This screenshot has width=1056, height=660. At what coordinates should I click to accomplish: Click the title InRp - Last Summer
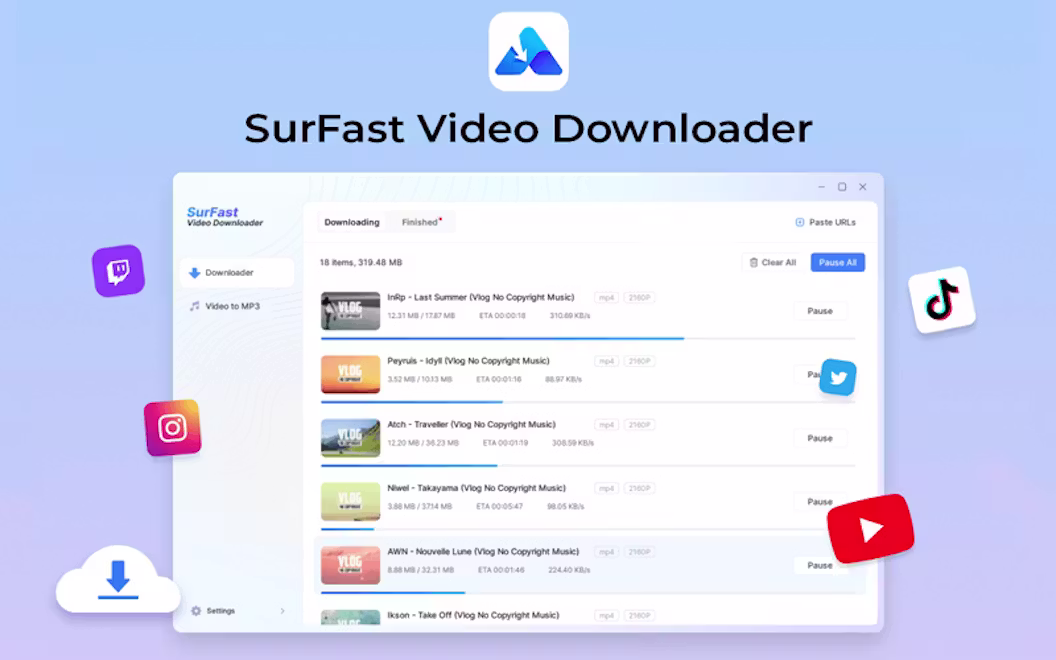pos(481,297)
